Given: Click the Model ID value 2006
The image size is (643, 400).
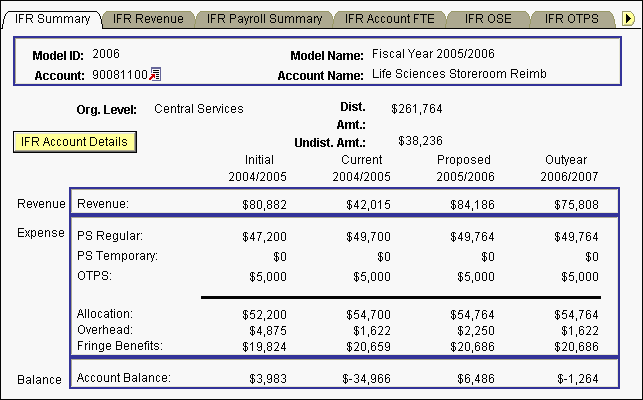Looking at the screenshot, I should point(106,53).
